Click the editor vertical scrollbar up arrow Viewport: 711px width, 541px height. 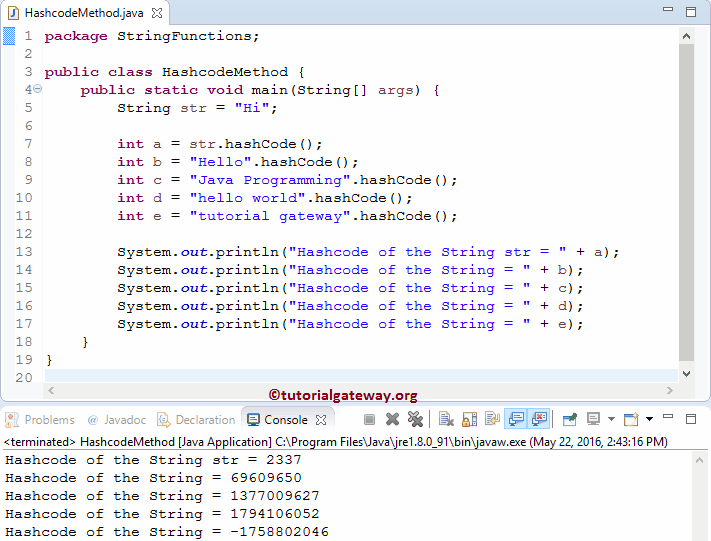click(687, 36)
